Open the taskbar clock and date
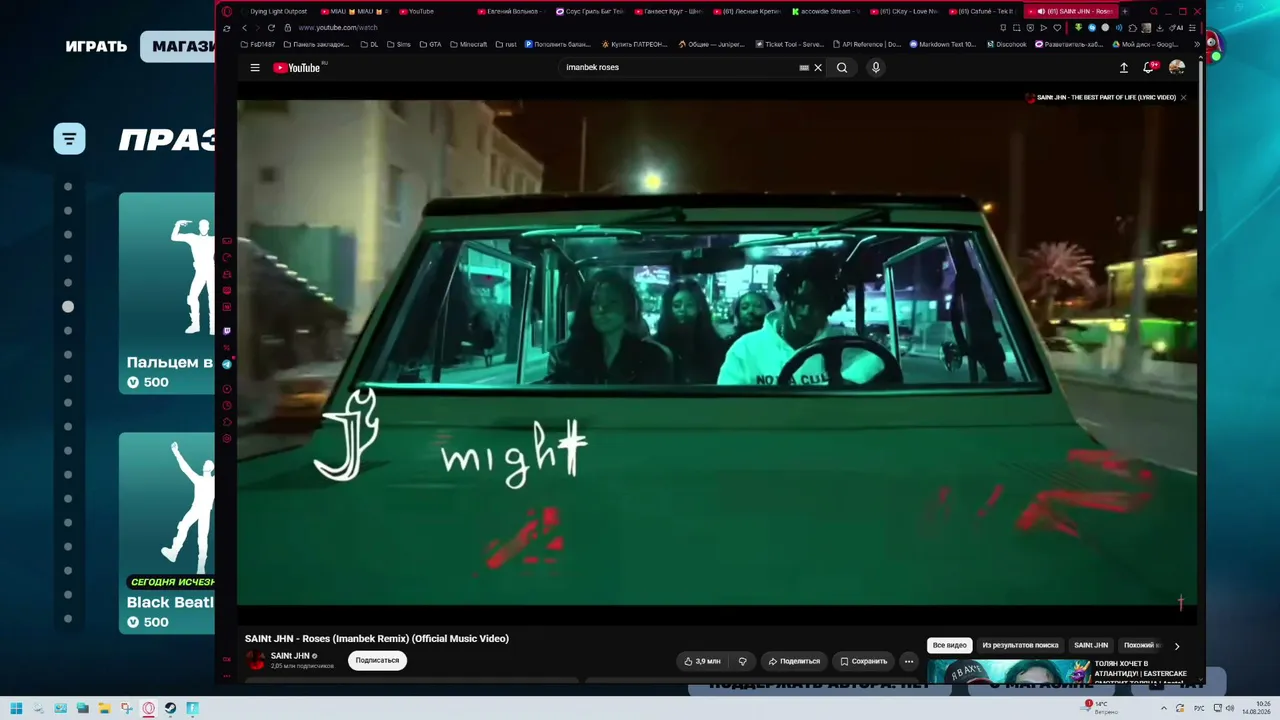This screenshot has width=1280, height=720. 1257,708
